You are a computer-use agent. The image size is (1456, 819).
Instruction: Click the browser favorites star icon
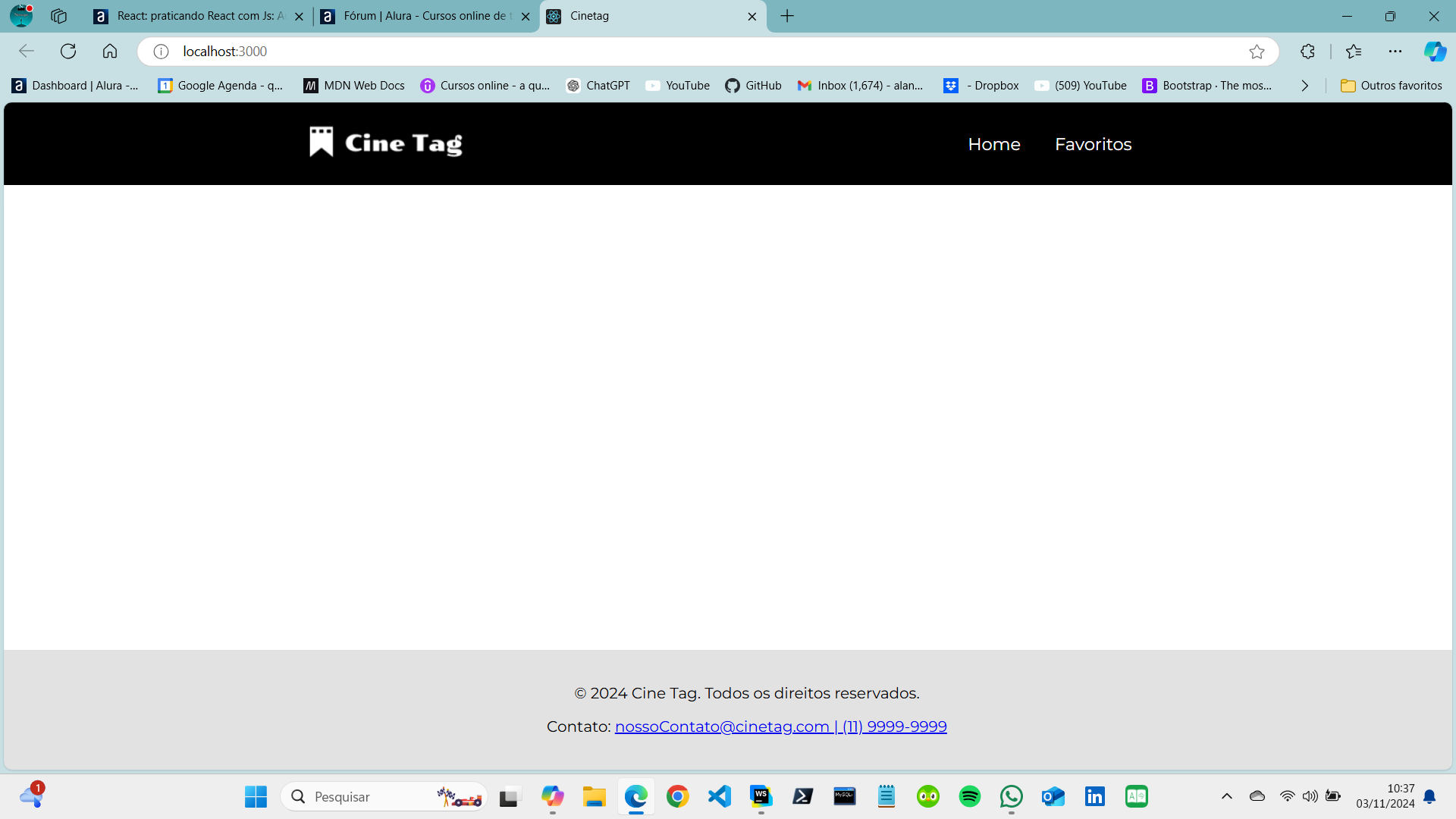pyautogui.click(x=1257, y=51)
